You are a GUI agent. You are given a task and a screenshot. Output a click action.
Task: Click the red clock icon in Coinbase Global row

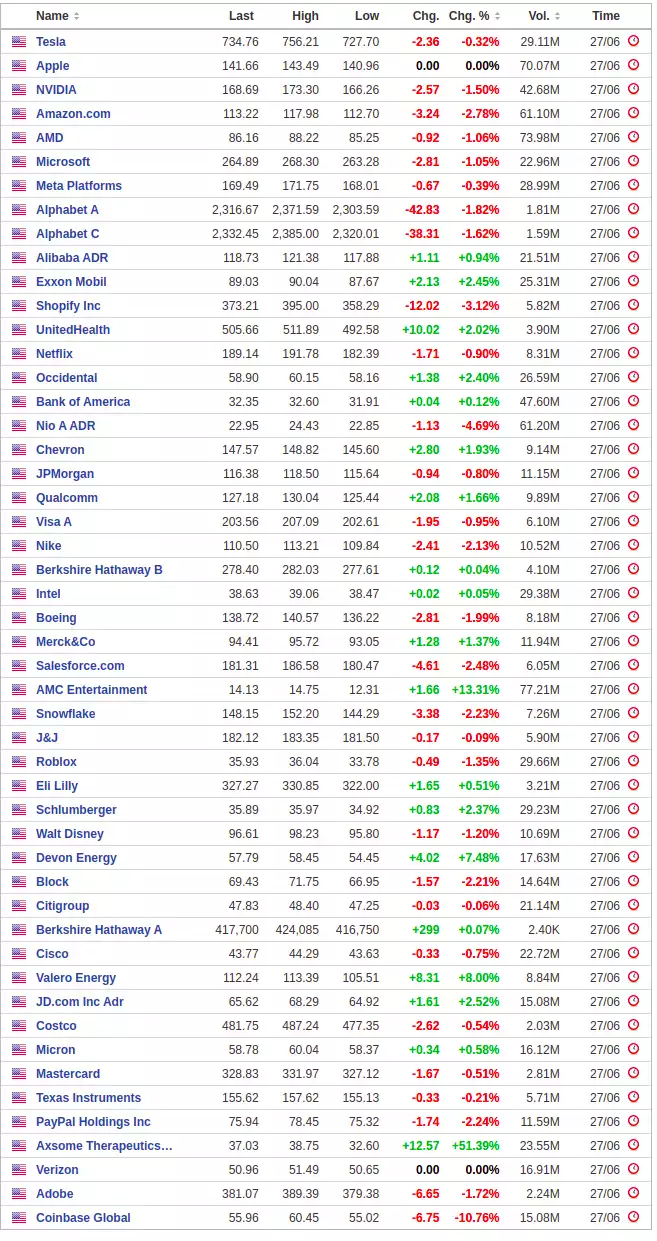pyautogui.click(x=633, y=1217)
